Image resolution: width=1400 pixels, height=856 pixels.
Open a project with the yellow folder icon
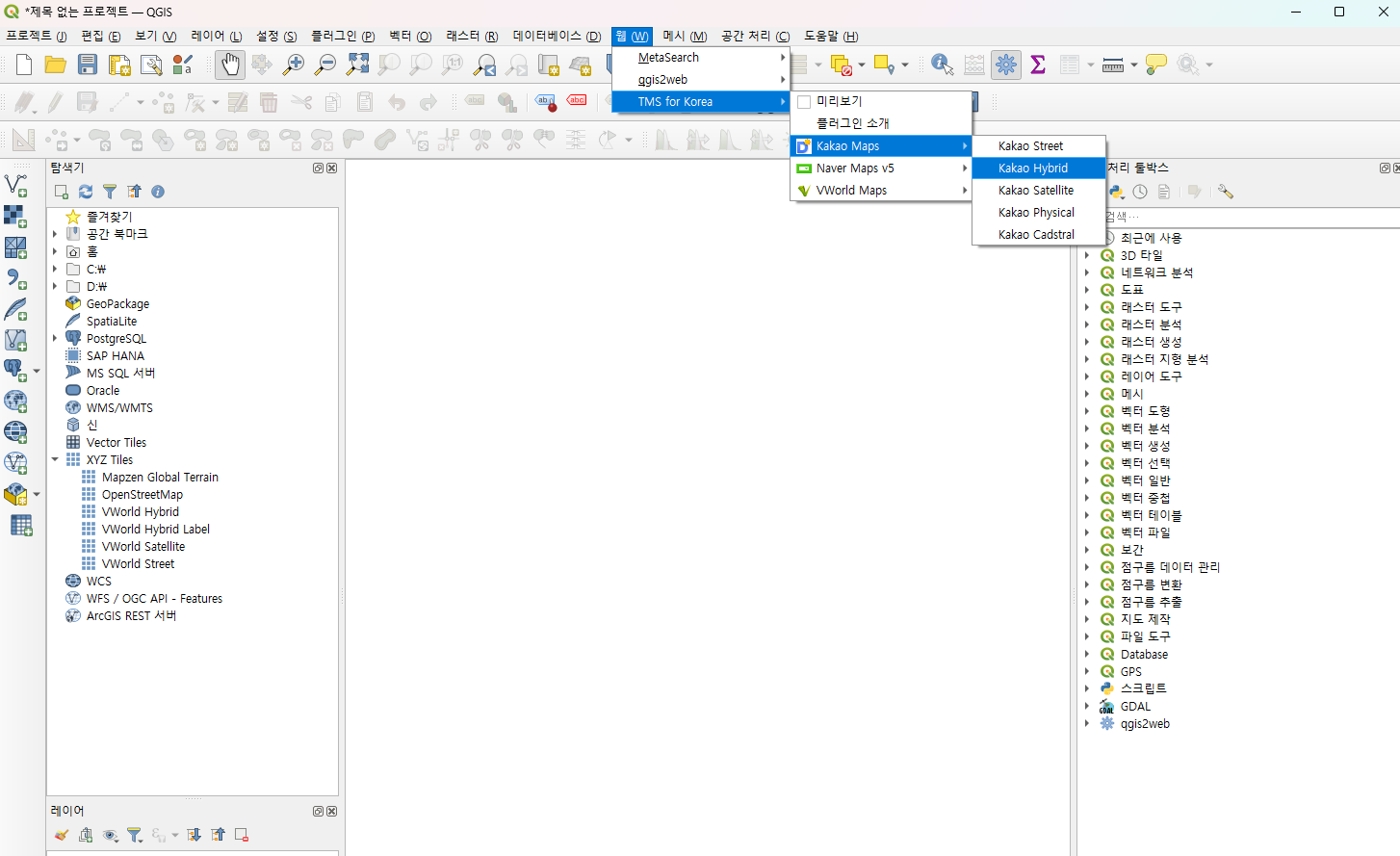pos(56,65)
